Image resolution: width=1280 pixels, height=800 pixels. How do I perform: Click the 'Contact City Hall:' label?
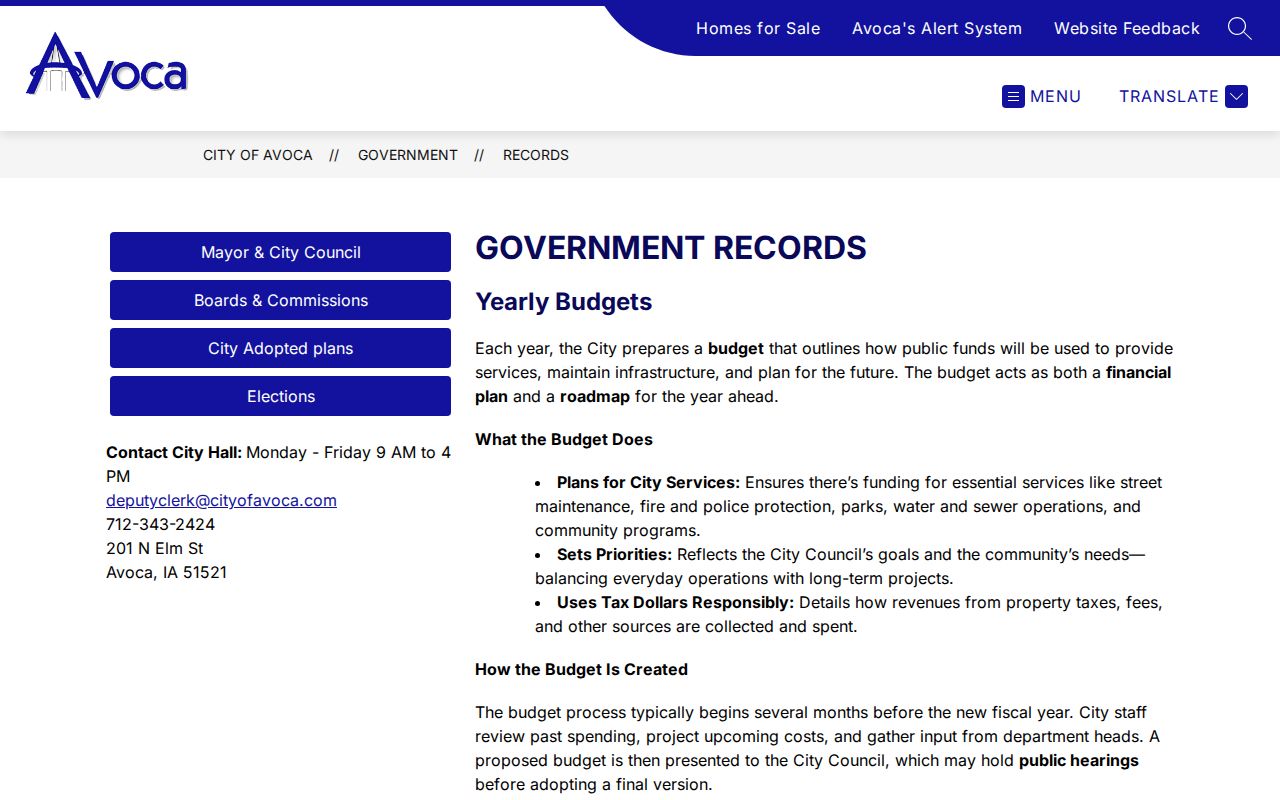click(174, 452)
